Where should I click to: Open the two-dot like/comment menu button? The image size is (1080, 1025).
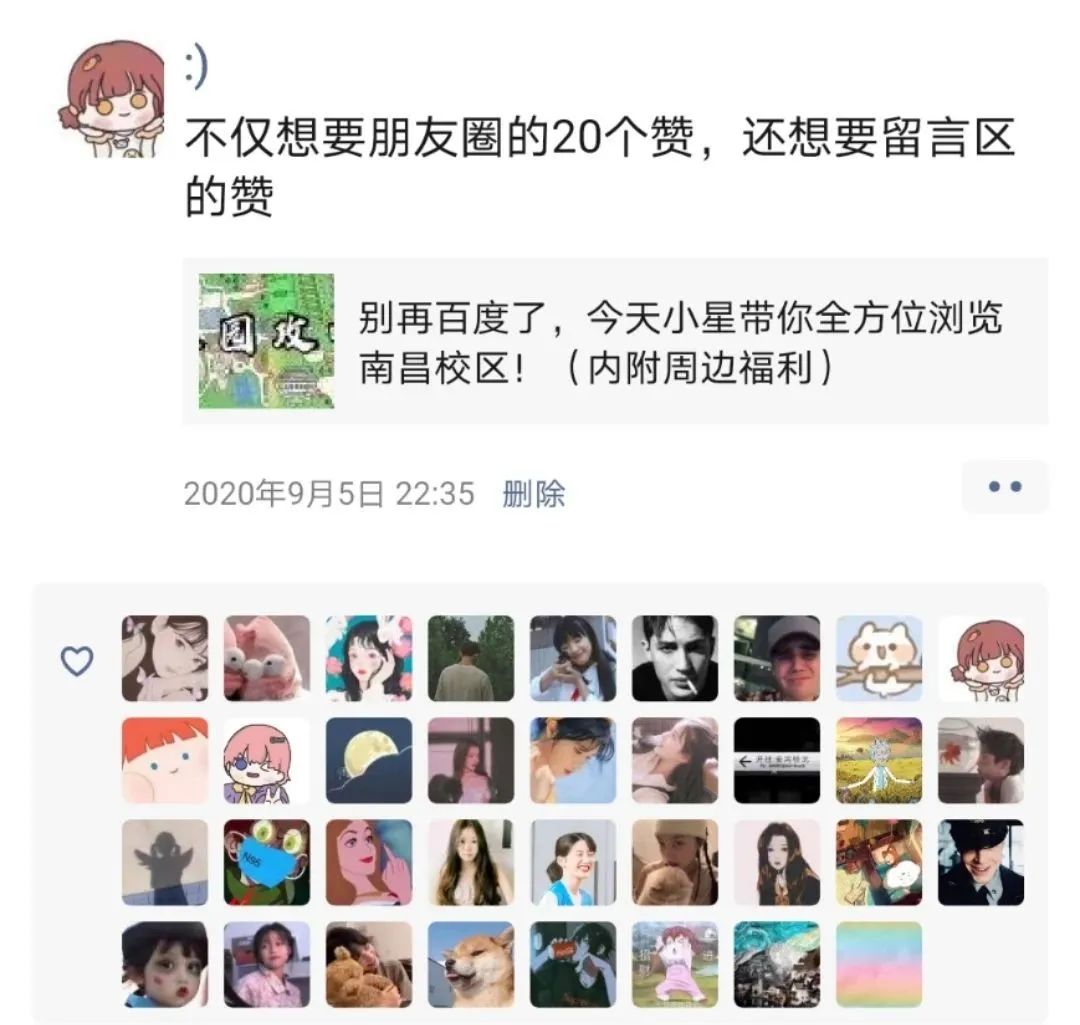[1004, 487]
